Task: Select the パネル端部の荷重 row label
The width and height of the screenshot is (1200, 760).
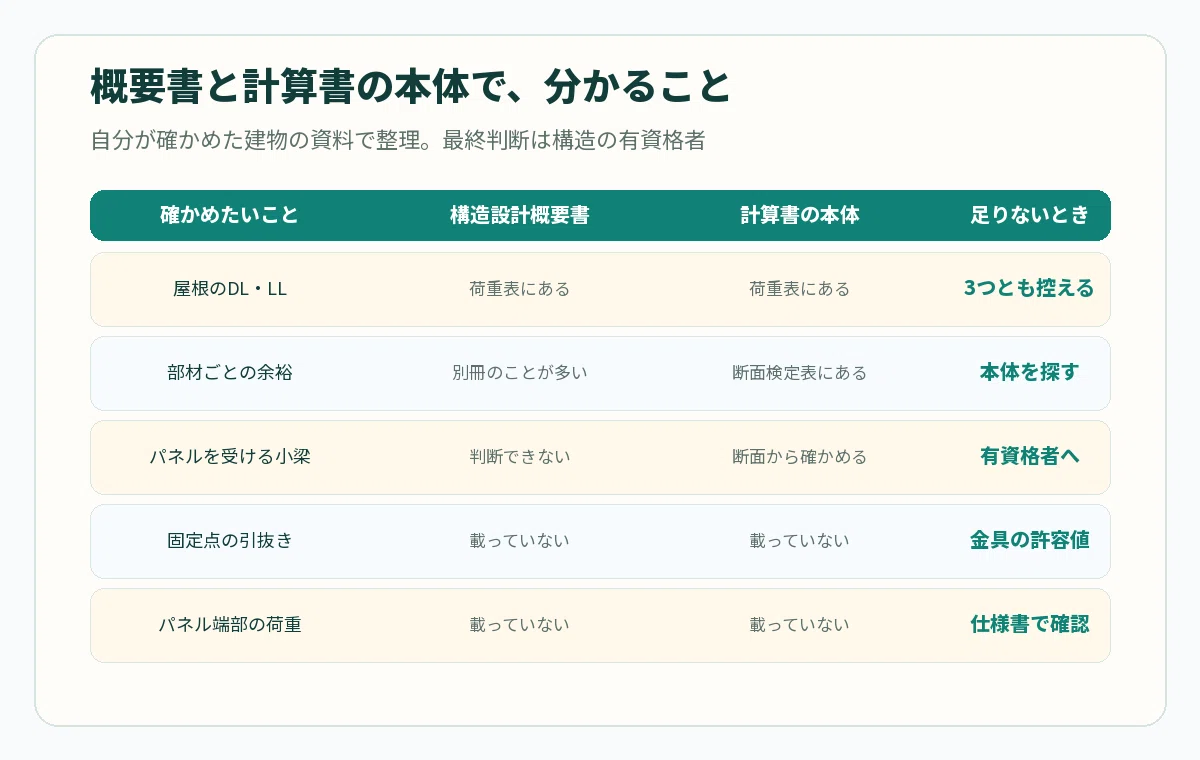Action: (229, 625)
